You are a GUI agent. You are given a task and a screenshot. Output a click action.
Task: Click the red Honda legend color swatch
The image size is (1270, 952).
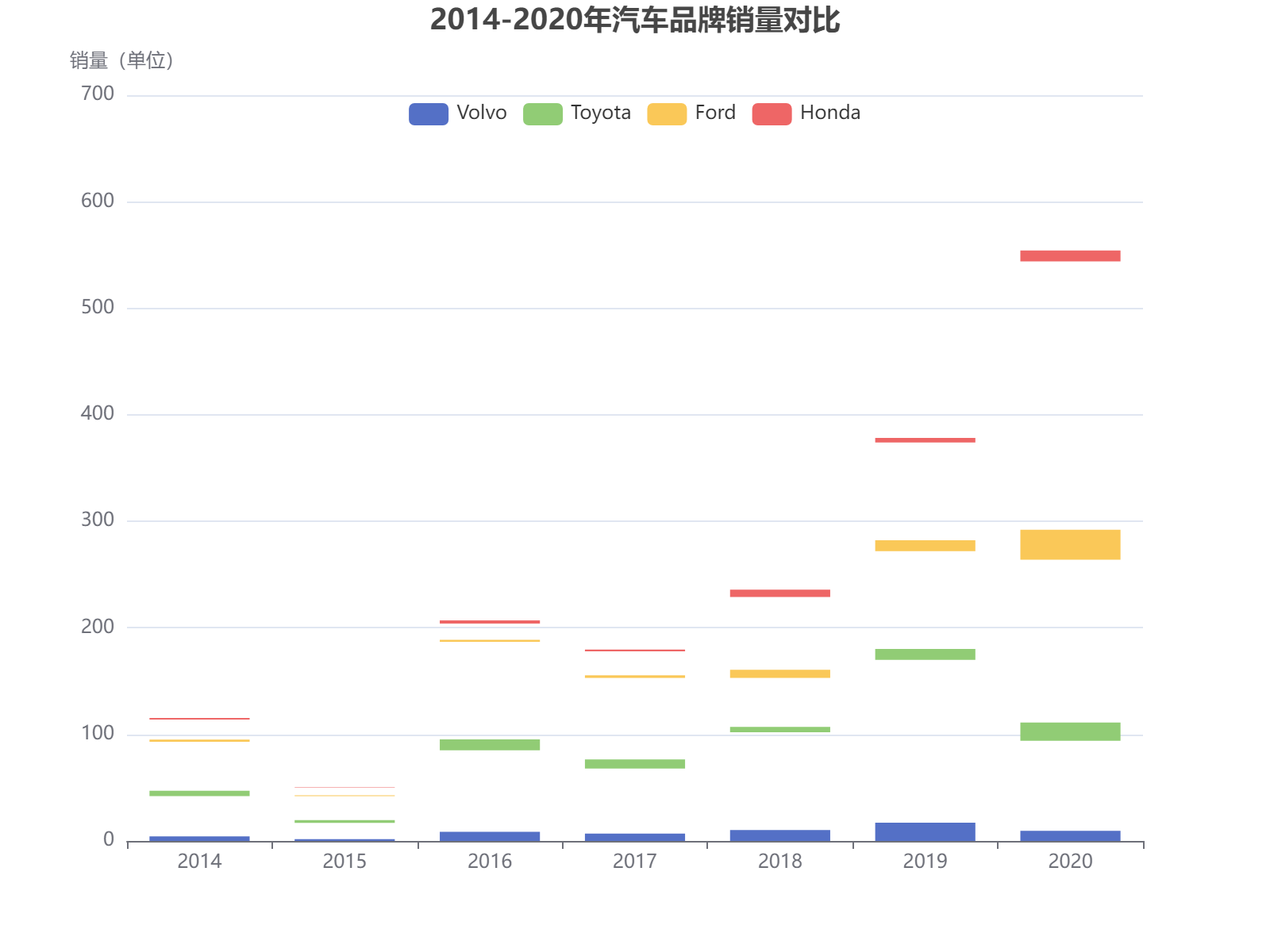[x=772, y=113]
